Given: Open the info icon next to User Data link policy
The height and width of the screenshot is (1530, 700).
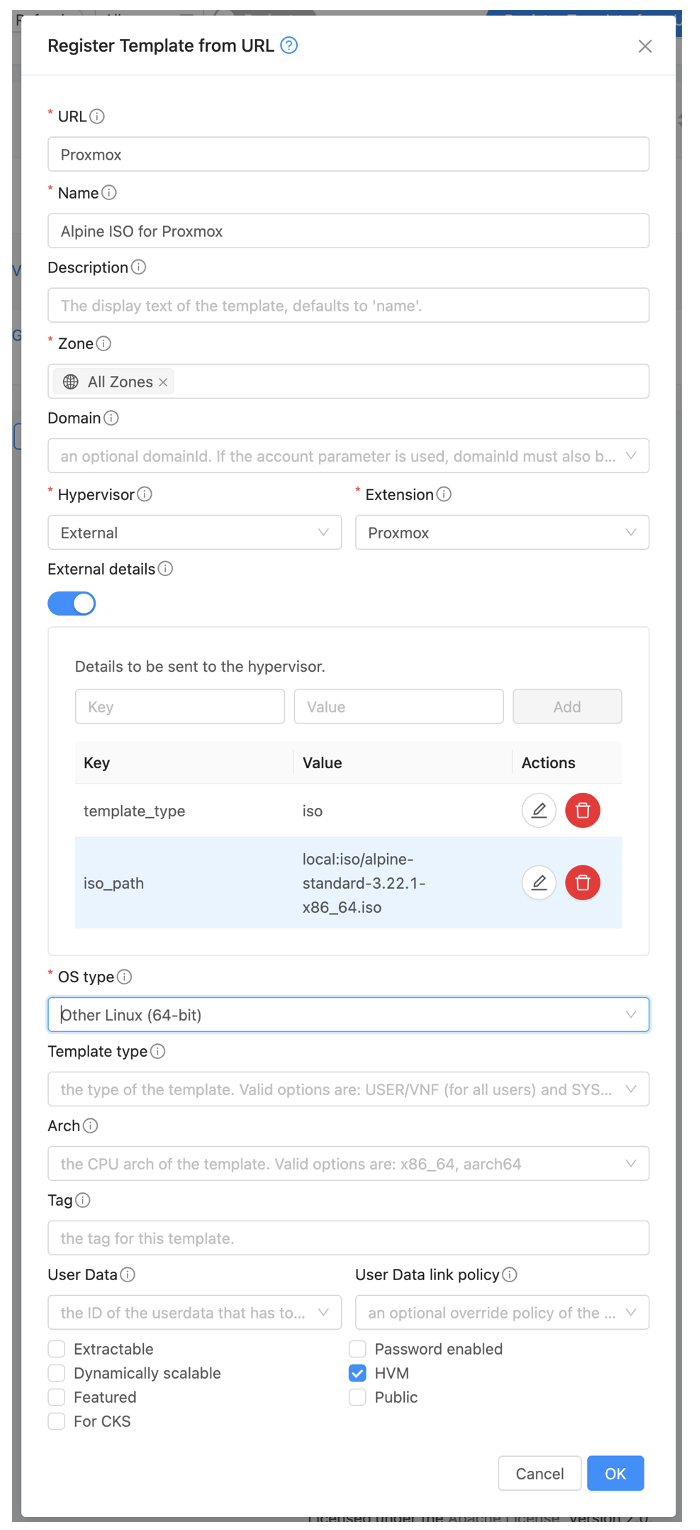Looking at the screenshot, I should pyautogui.click(x=512, y=1274).
